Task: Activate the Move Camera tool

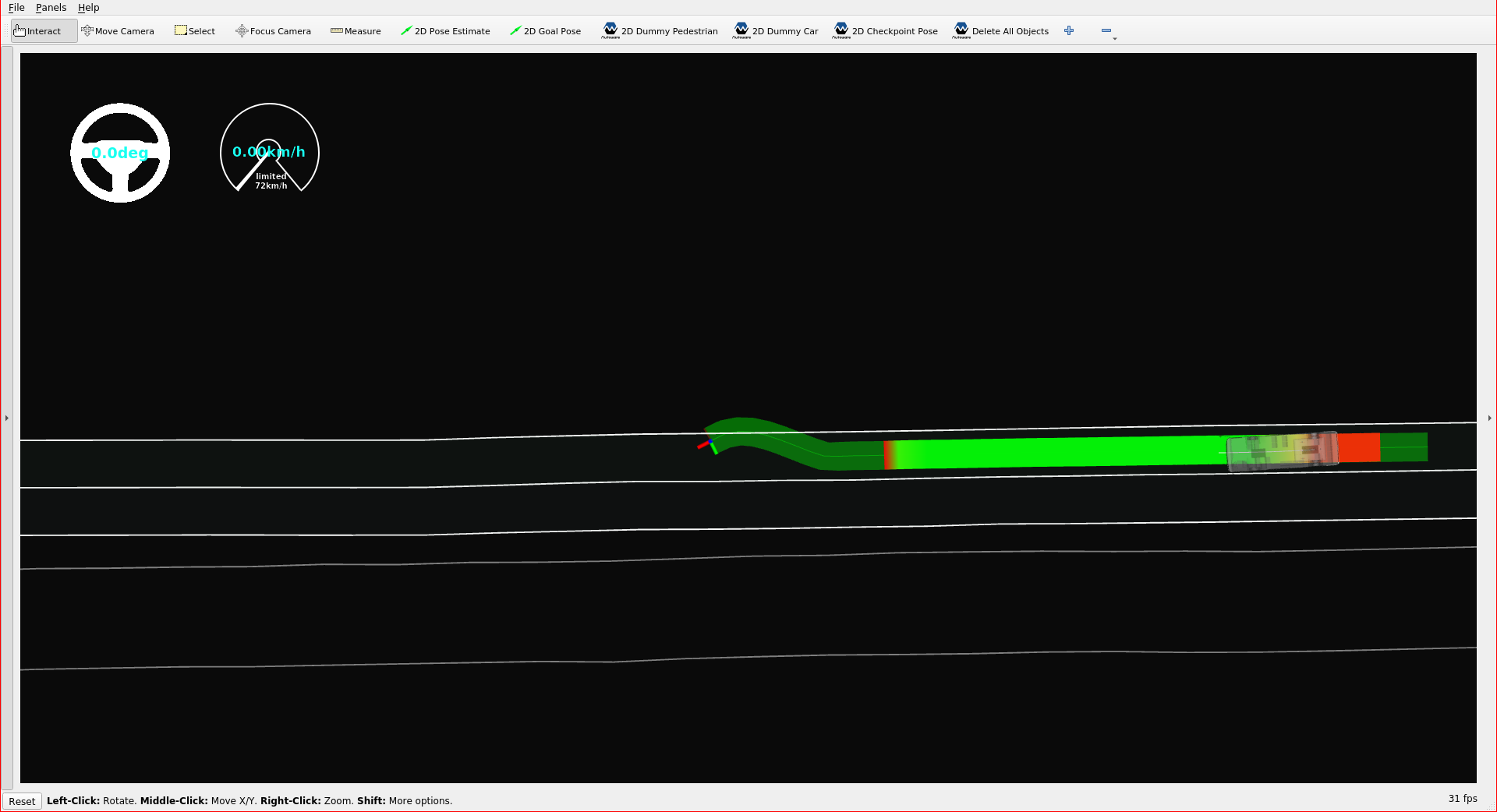Action: (x=118, y=30)
